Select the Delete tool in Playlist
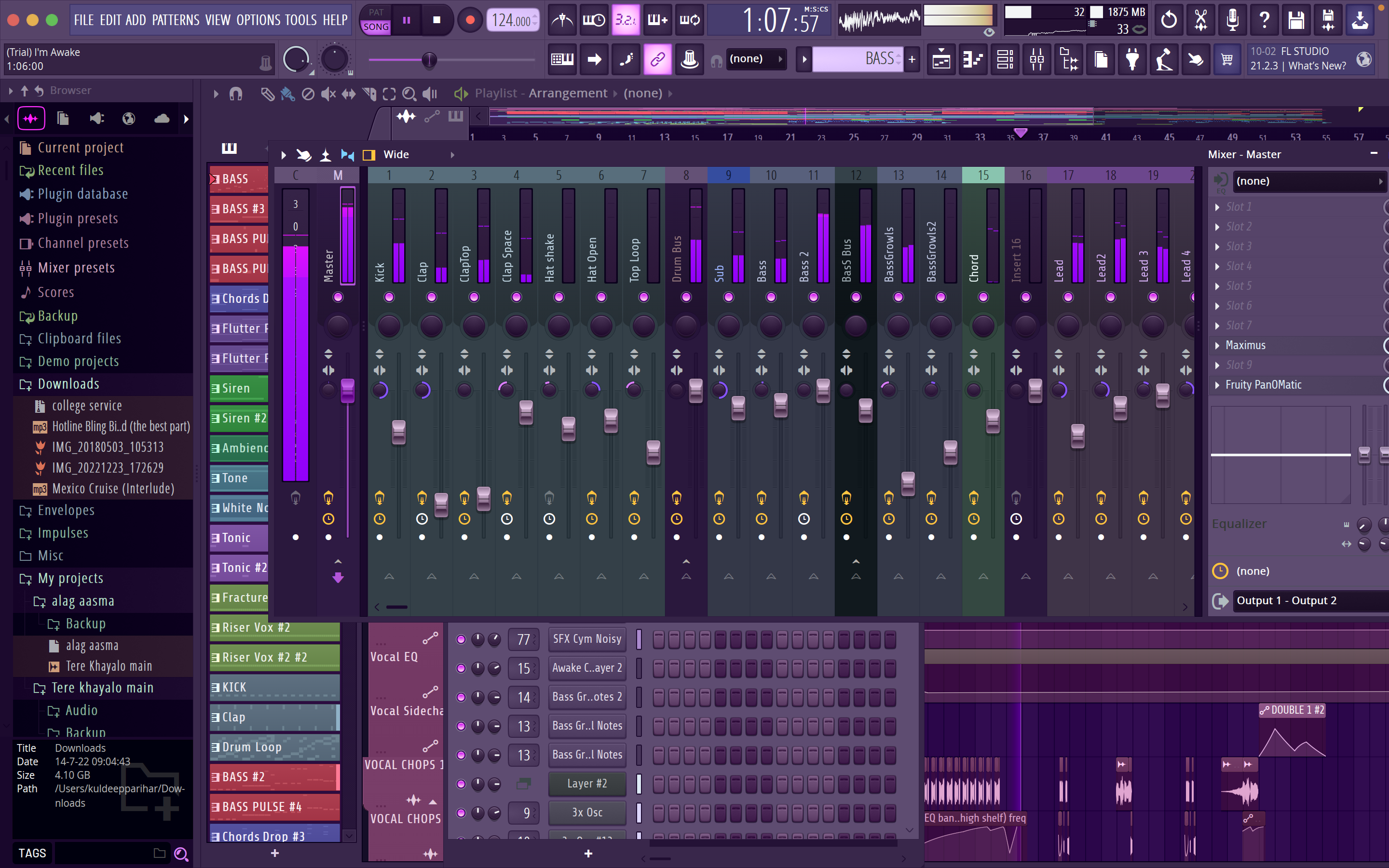This screenshot has width=1389, height=868. click(x=308, y=94)
